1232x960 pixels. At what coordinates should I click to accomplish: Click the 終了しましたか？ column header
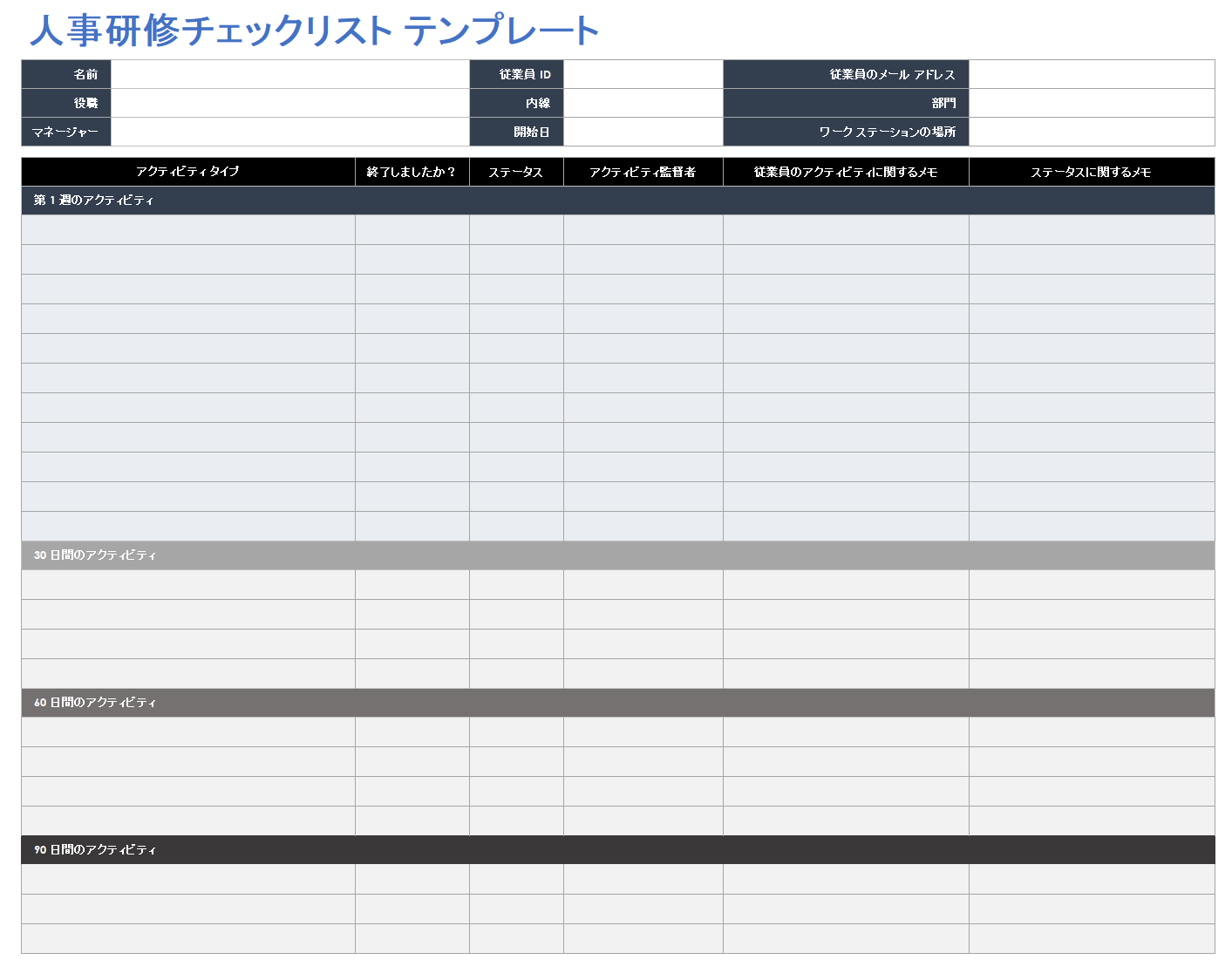click(x=412, y=172)
